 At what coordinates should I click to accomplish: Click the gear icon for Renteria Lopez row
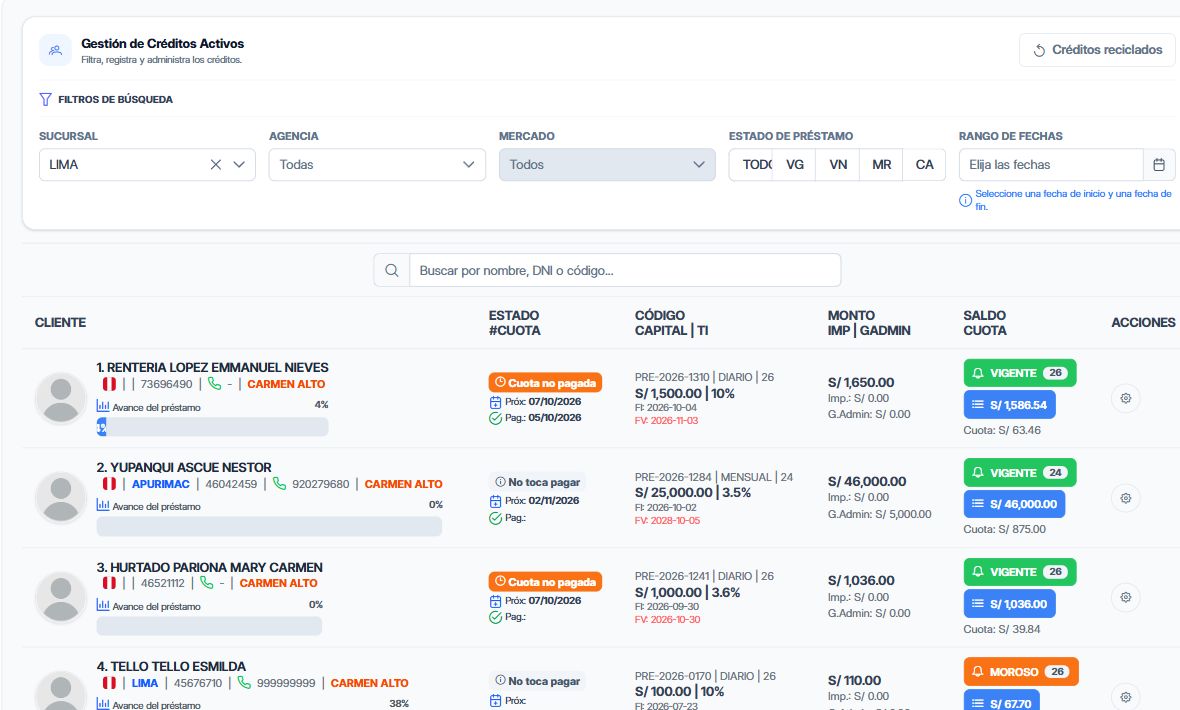tap(1125, 398)
